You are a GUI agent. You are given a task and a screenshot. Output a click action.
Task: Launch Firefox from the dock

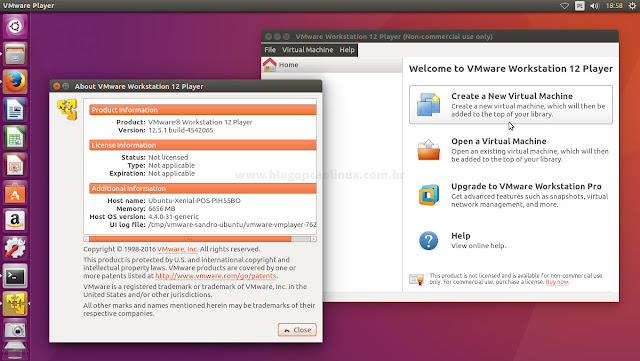(x=15, y=82)
